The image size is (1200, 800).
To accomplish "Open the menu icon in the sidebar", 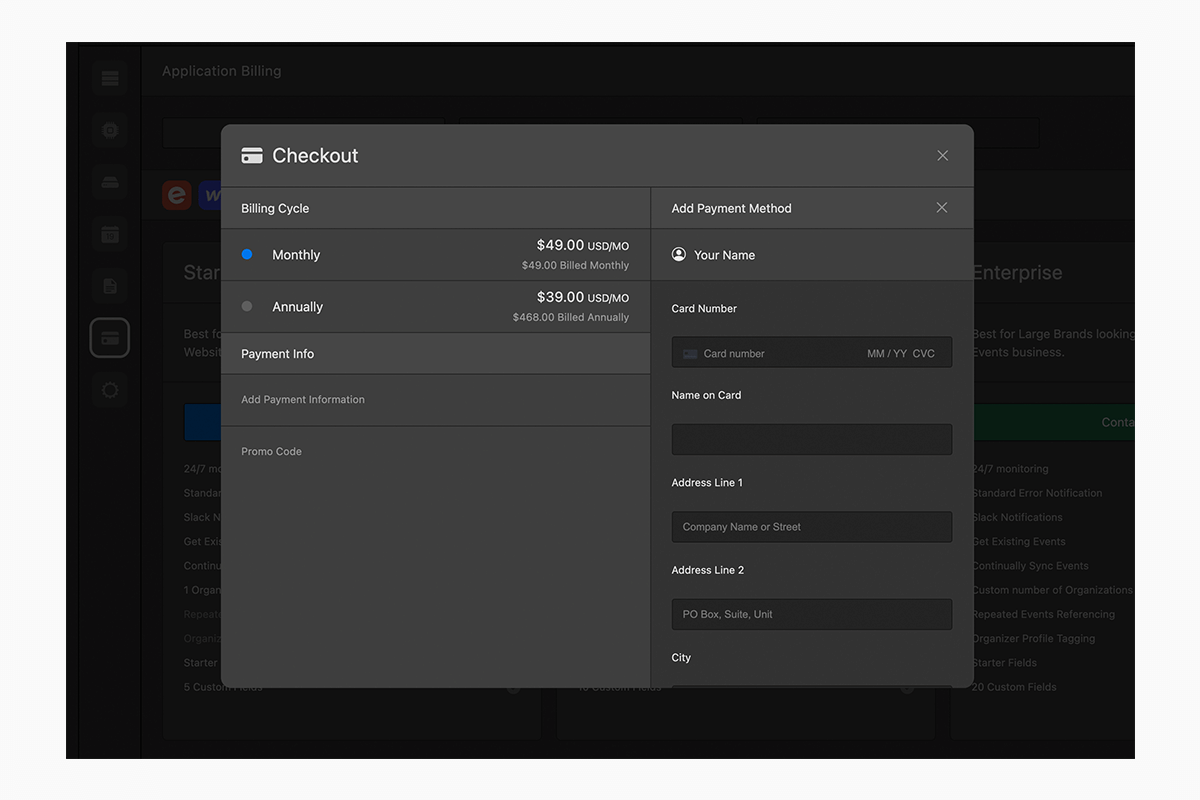I will point(110,78).
